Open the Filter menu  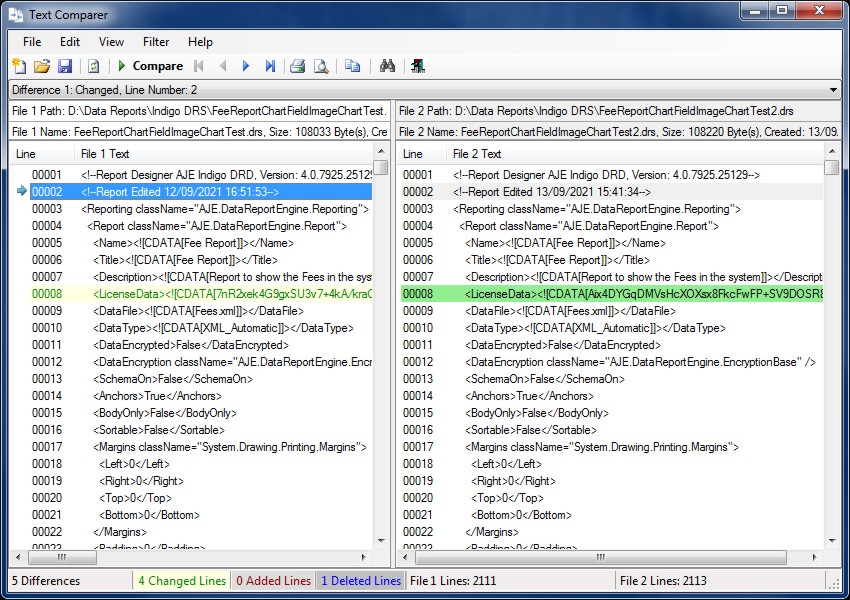pos(156,42)
